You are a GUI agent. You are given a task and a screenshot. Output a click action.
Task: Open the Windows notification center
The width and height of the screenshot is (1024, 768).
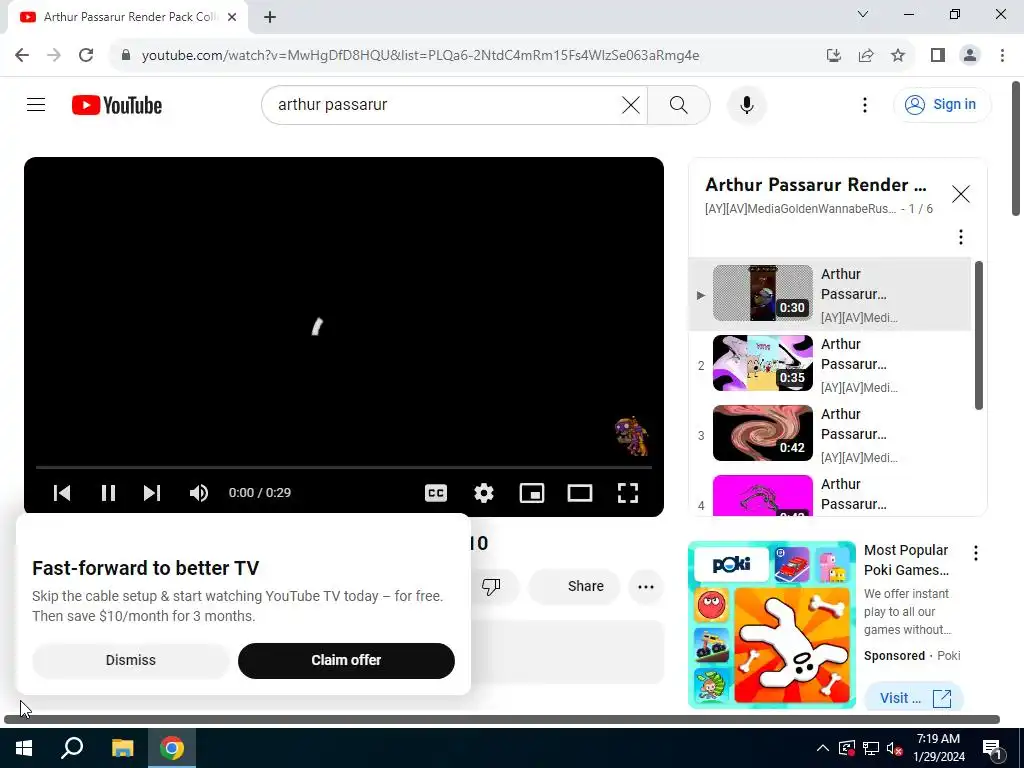click(992, 748)
